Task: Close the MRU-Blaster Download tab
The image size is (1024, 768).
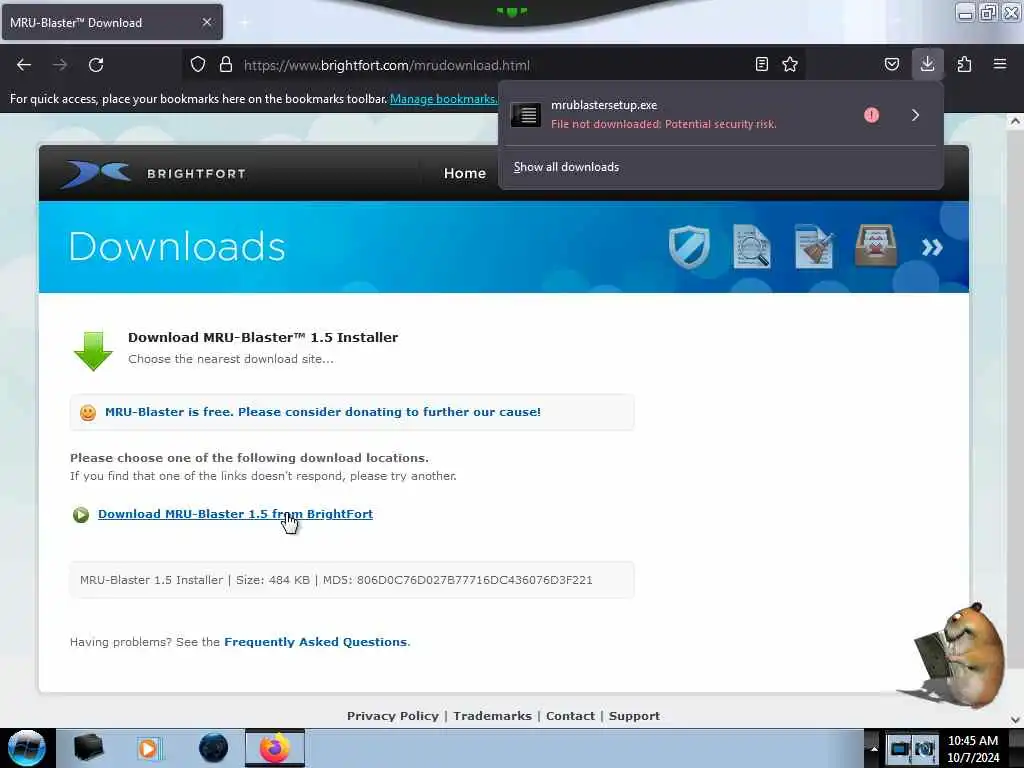Action: [x=207, y=22]
